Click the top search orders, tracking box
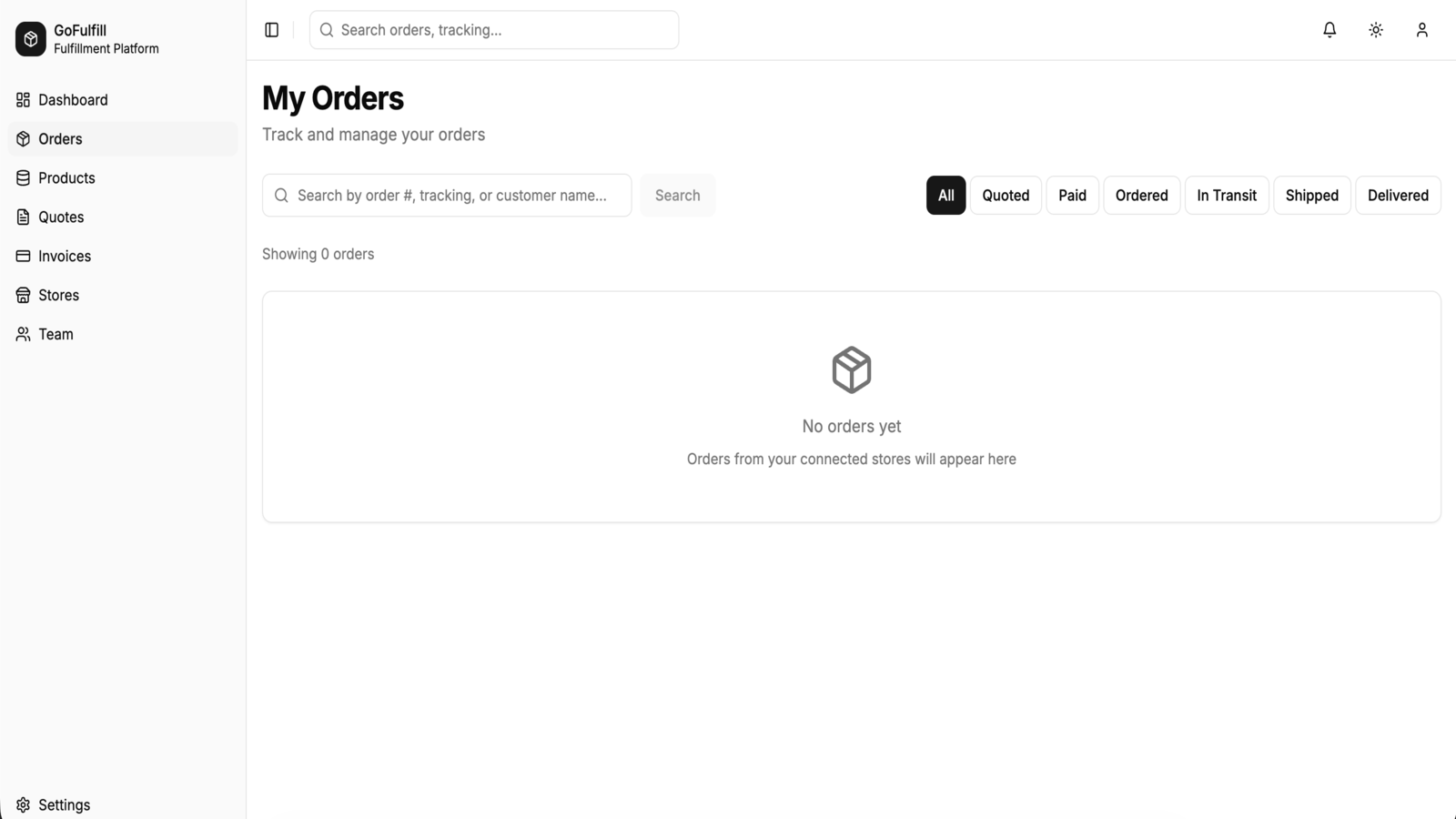Image resolution: width=1456 pixels, height=819 pixels. (494, 30)
